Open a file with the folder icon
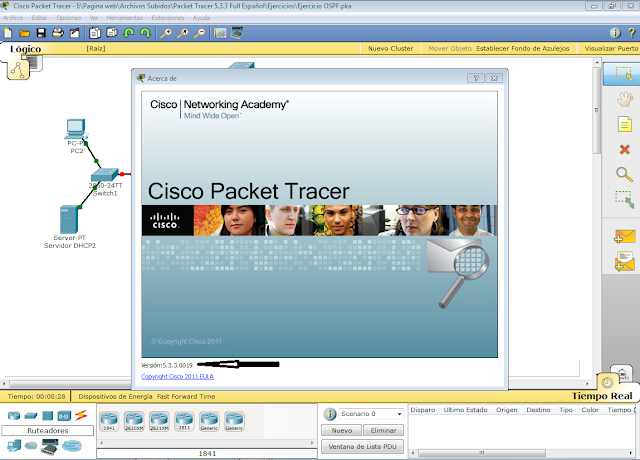Image resolution: width=640 pixels, height=460 pixels. [x=24, y=33]
